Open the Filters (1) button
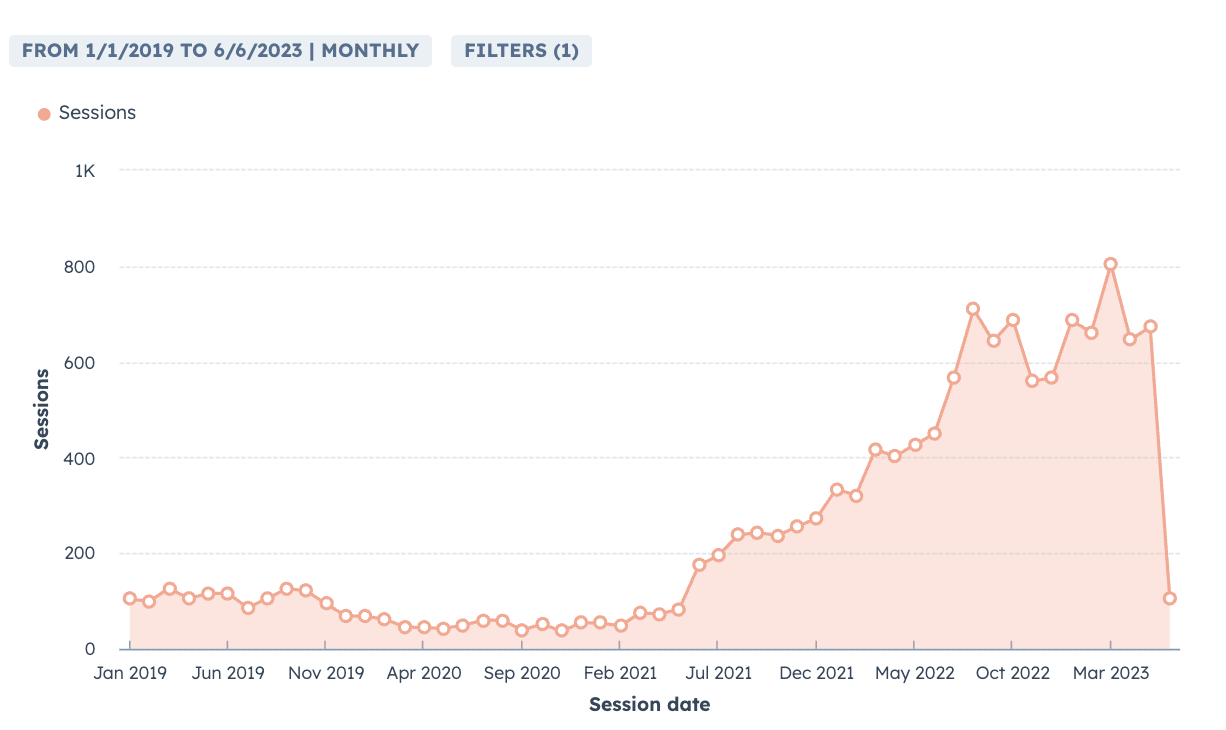 [x=521, y=51]
